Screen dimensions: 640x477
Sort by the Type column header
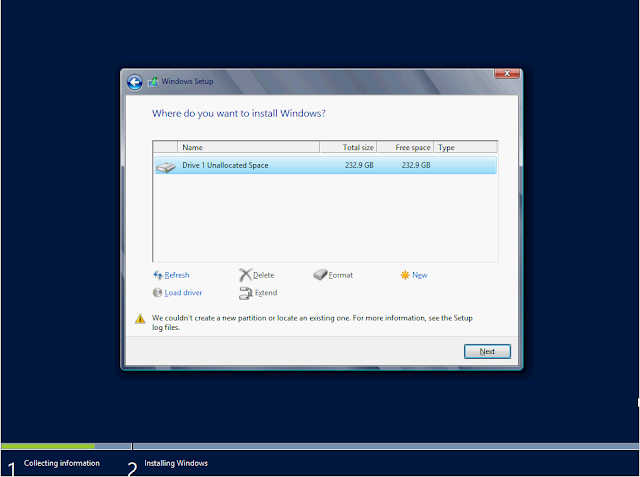(465, 147)
